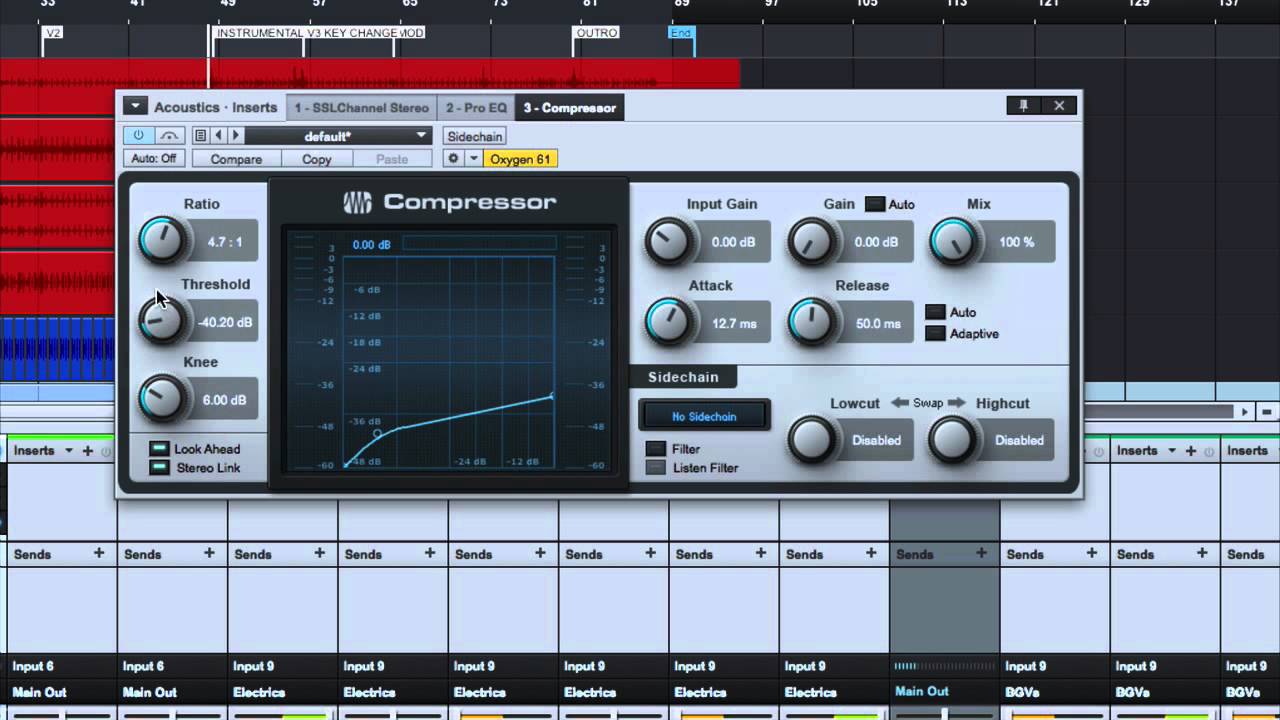Close the Compressor plugin window

1059,105
